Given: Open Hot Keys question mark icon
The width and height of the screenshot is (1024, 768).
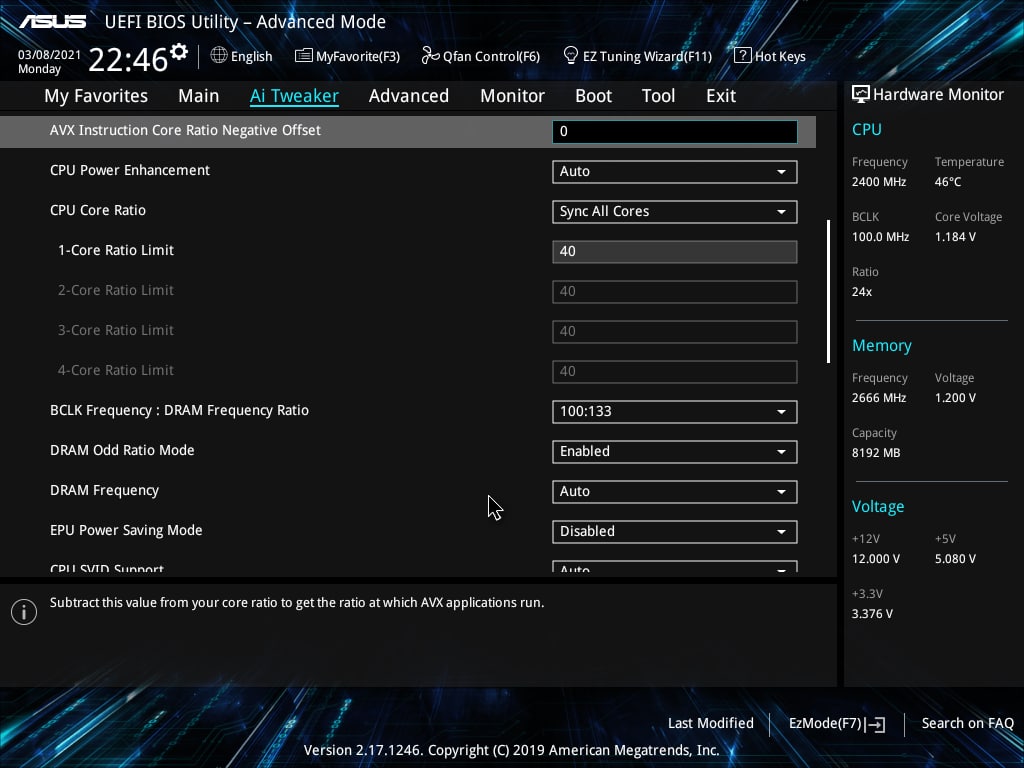Looking at the screenshot, I should [743, 56].
